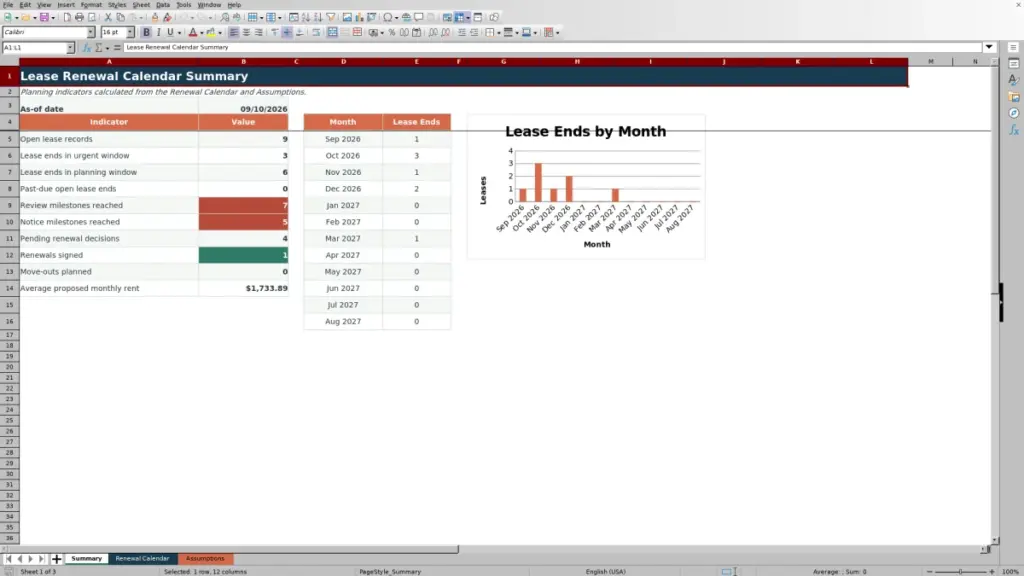Viewport: 1024px width, 576px height.
Task: Click the Format as Percent icon
Action: click(x=392, y=32)
